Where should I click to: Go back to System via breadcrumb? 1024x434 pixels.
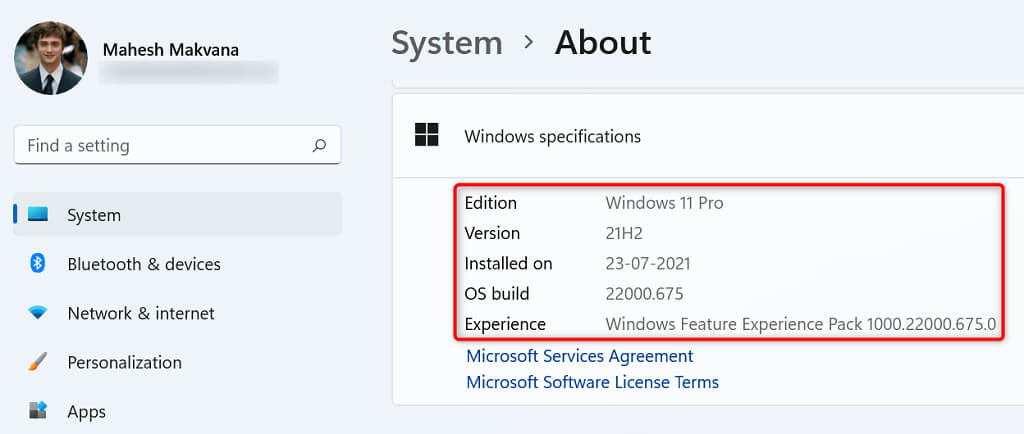[446, 43]
